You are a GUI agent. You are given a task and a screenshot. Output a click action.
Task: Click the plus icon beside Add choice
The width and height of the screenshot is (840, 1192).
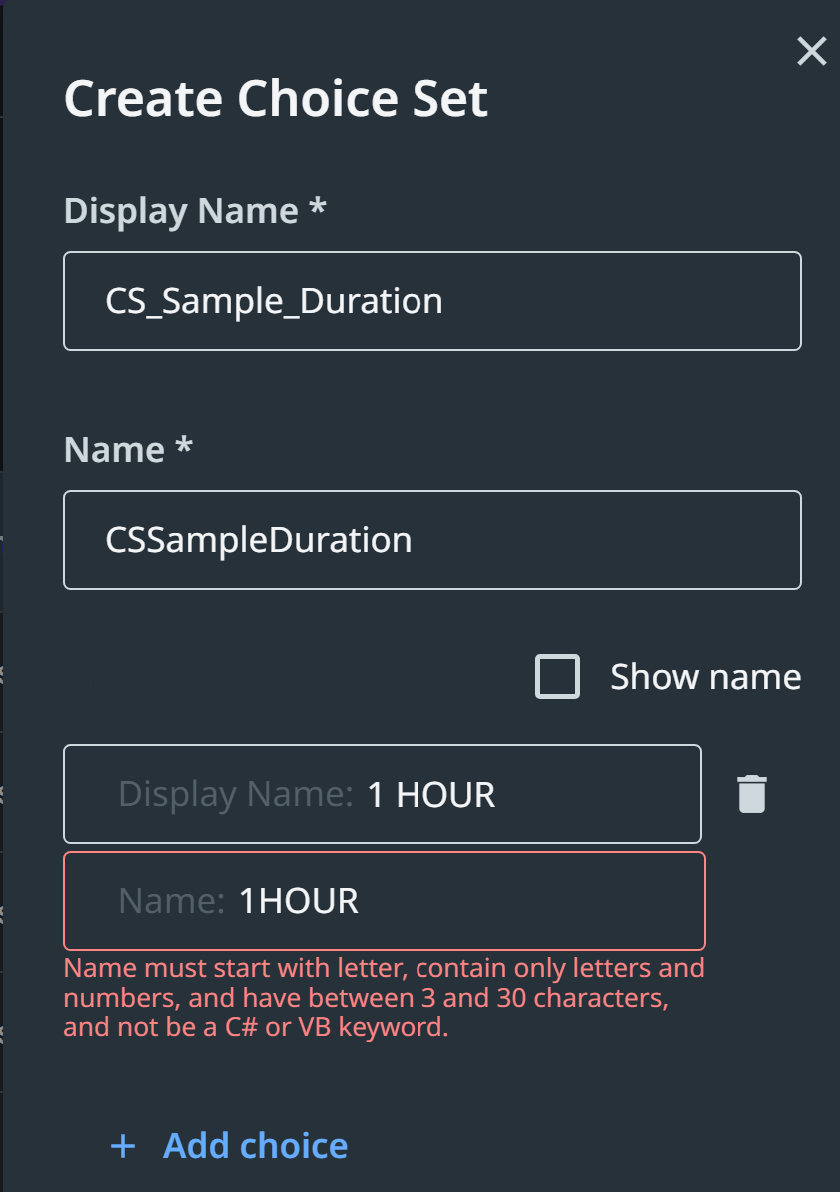[x=122, y=1145]
